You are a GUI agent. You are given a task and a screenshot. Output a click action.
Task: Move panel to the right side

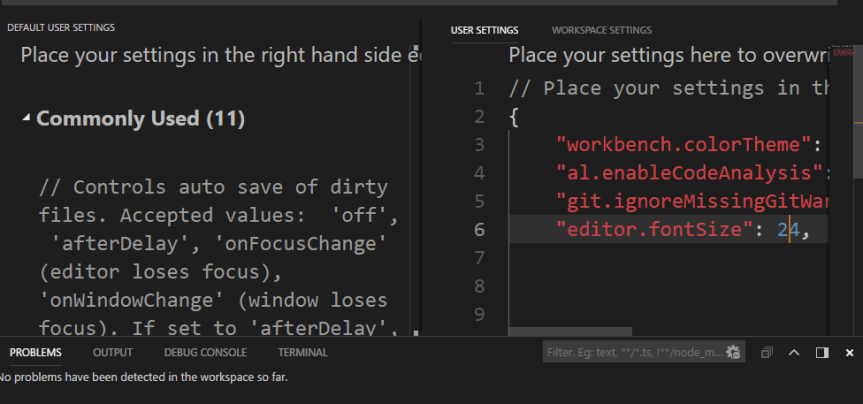pyautogui.click(x=822, y=352)
